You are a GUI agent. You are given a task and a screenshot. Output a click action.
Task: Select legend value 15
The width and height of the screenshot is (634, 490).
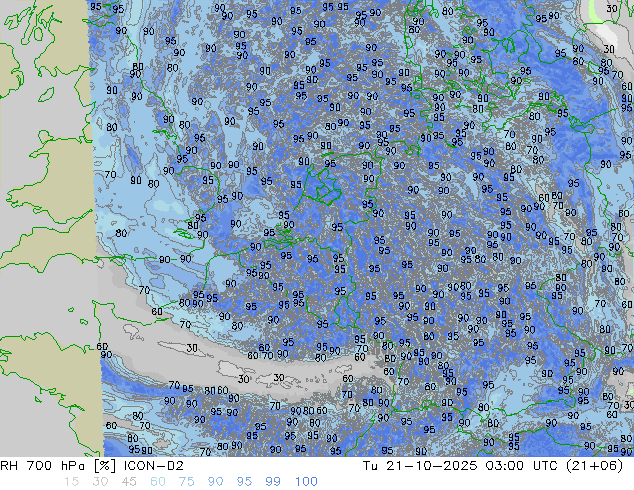[x=71, y=482]
